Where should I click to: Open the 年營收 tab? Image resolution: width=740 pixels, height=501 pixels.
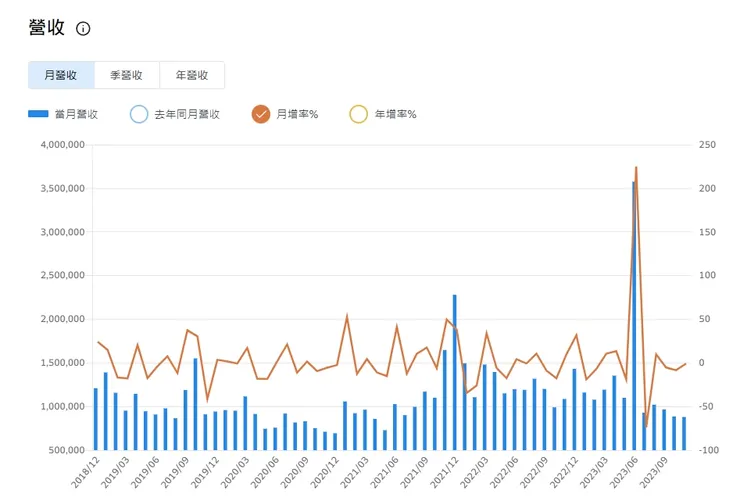click(191, 75)
